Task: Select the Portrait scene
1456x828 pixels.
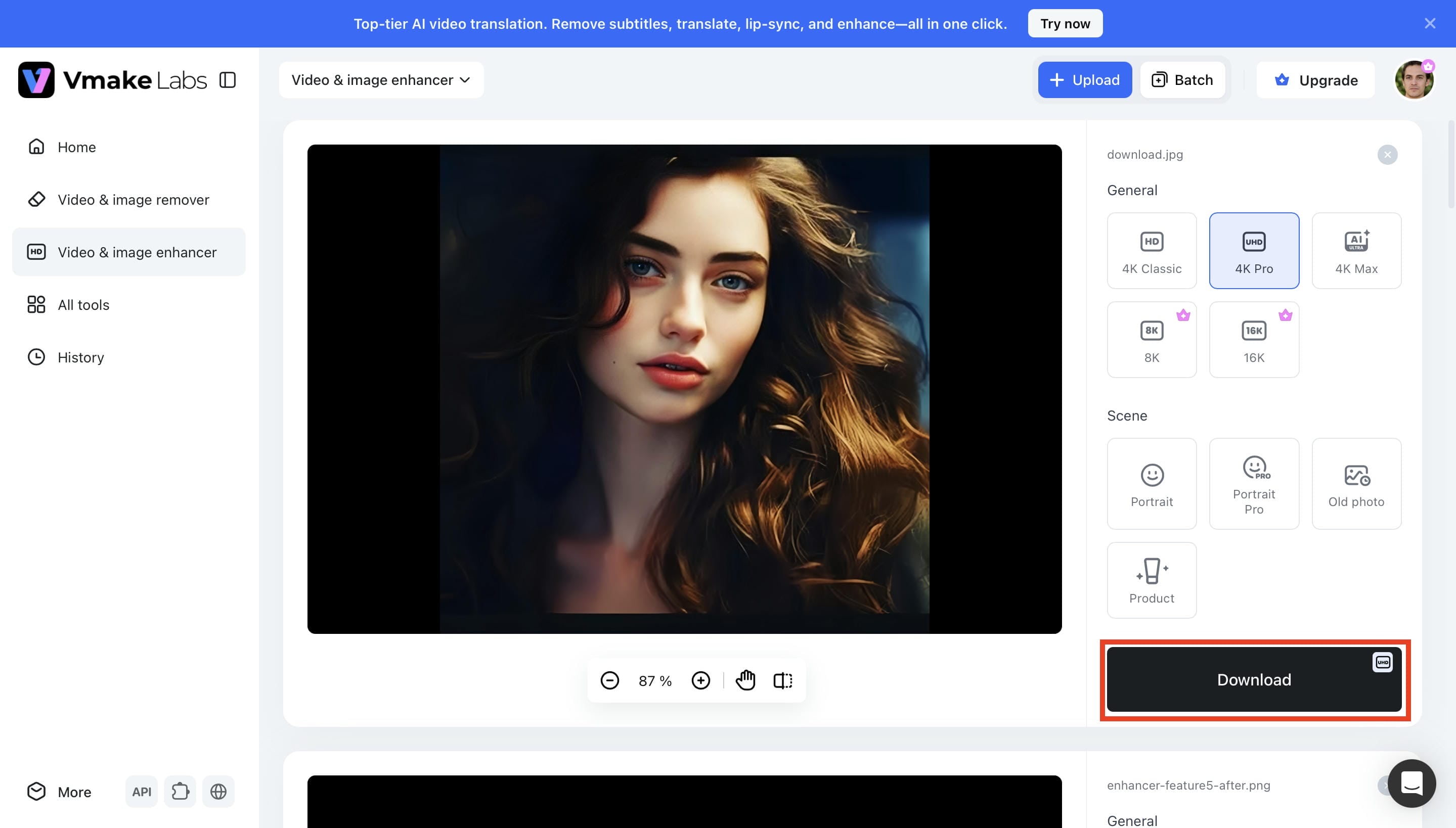Action: [1152, 483]
